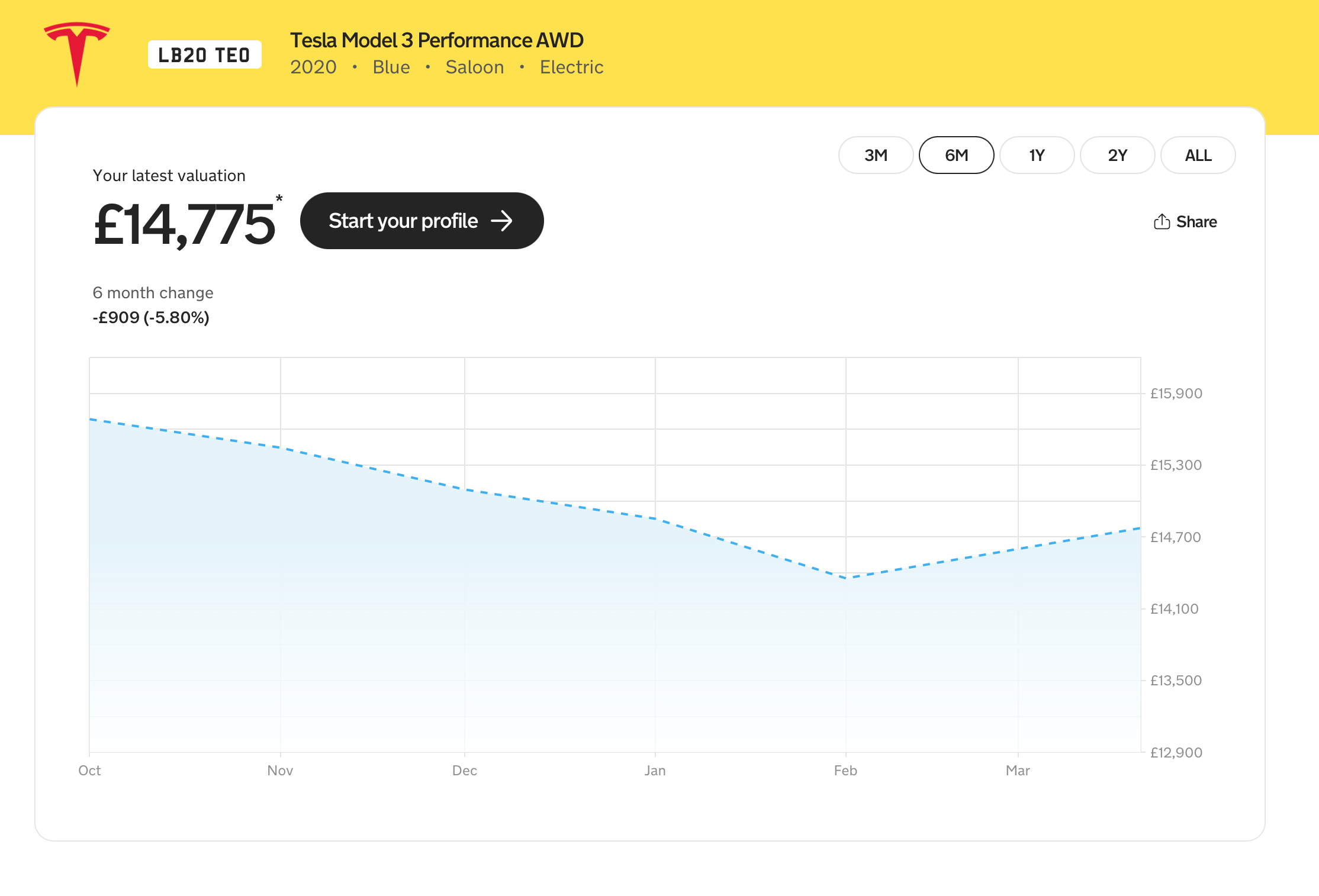This screenshot has width=1319, height=896.
Task: Click the LB20 TEO registration plate
Action: [x=204, y=55]
